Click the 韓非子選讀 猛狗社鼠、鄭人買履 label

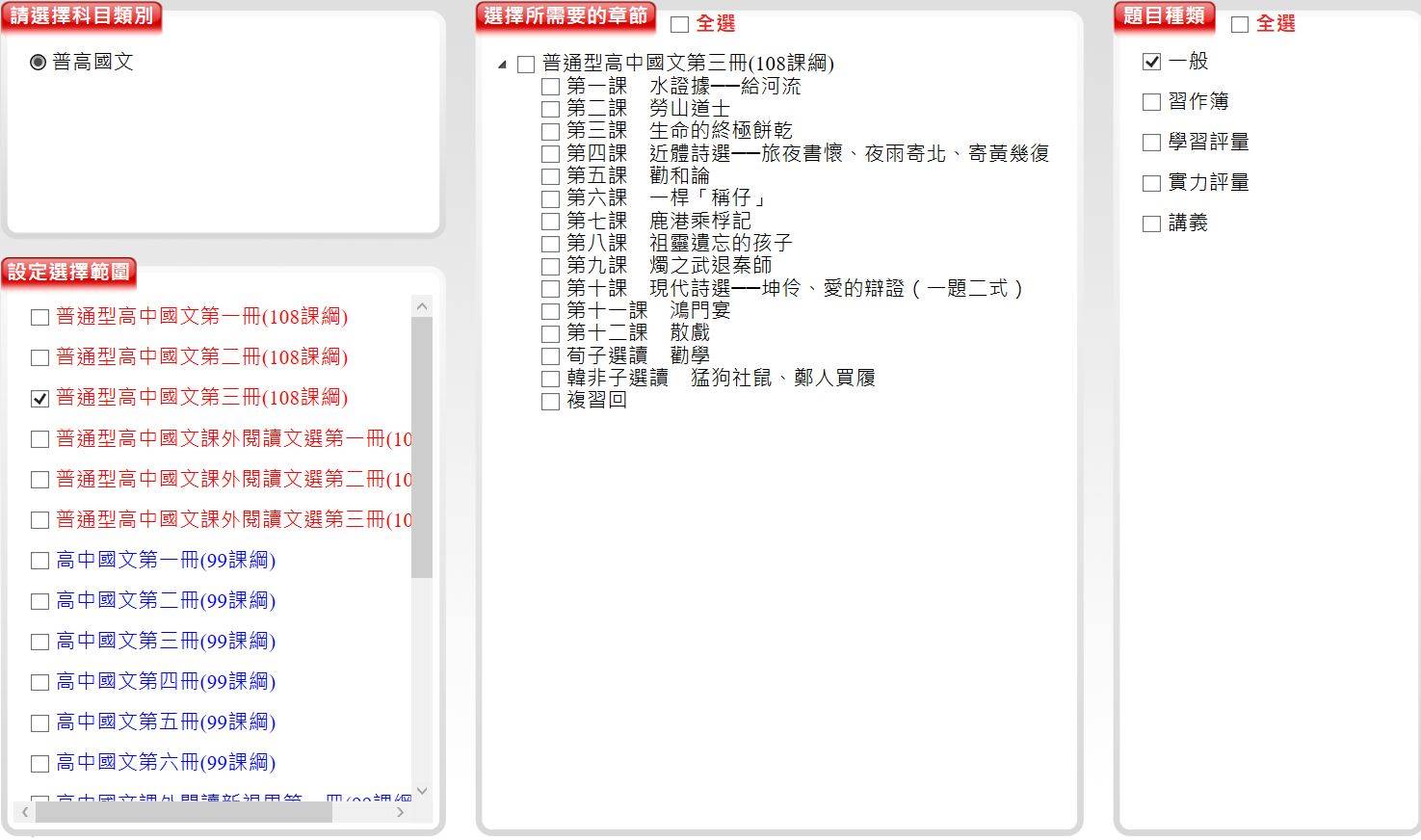(721, 378)
